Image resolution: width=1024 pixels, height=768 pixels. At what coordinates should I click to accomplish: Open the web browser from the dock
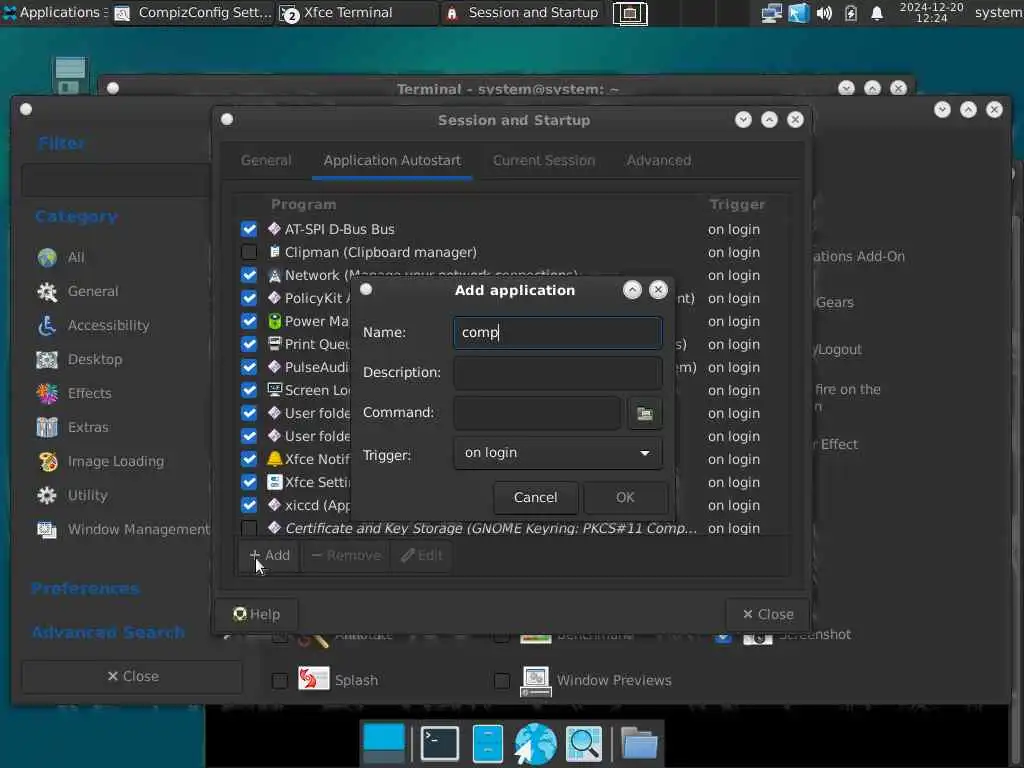click(x=536, y=743)
